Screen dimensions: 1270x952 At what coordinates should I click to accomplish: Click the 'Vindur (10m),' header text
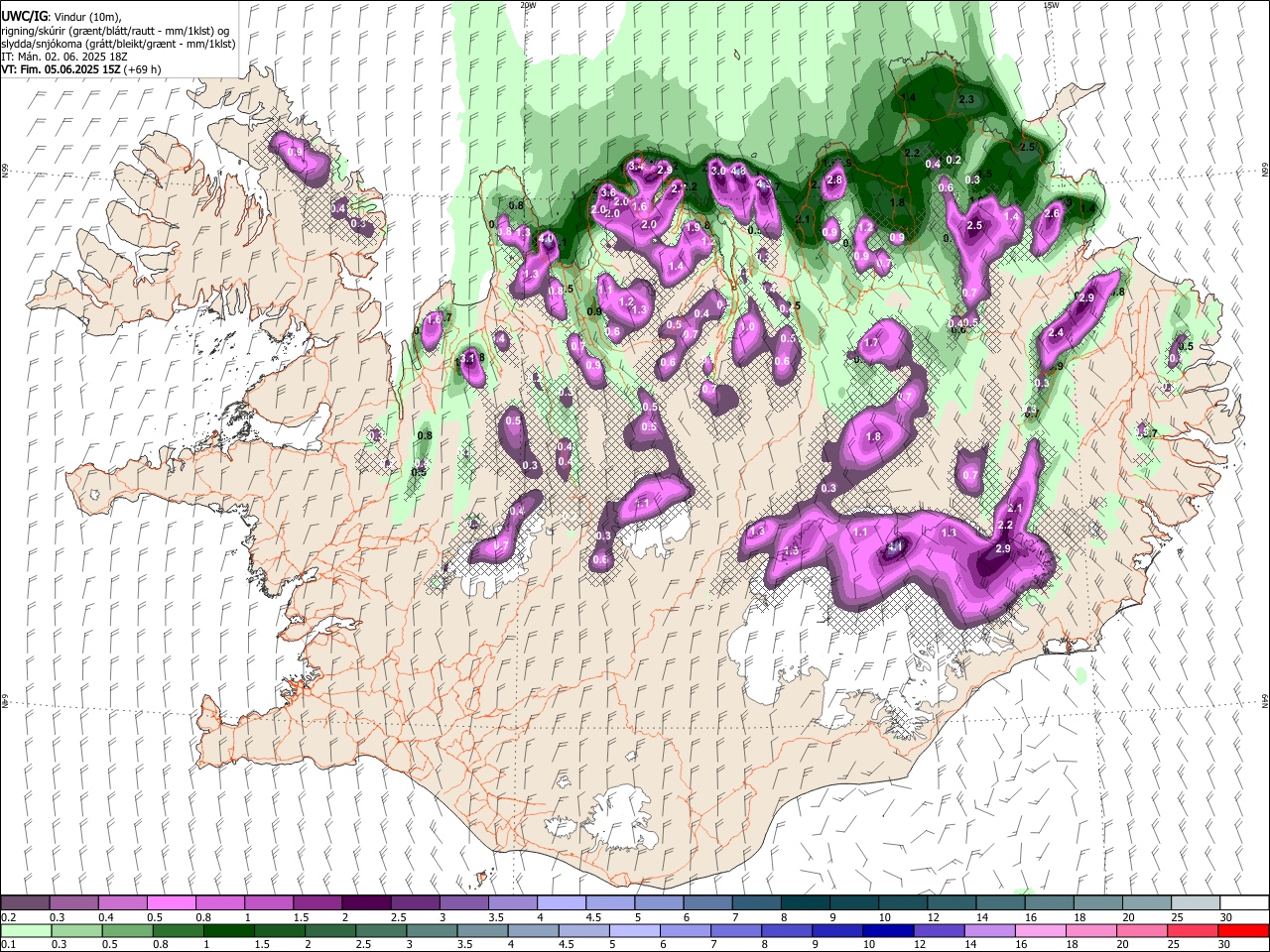point(86,17)
